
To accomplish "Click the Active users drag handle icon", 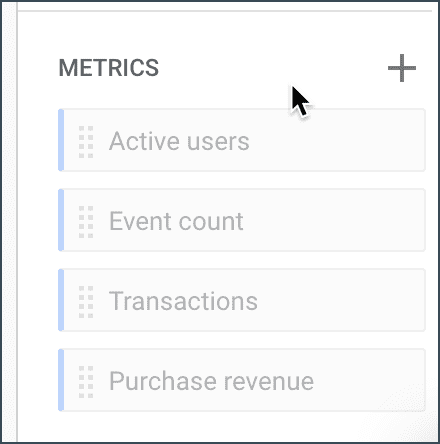I will (x=86, y=142).
